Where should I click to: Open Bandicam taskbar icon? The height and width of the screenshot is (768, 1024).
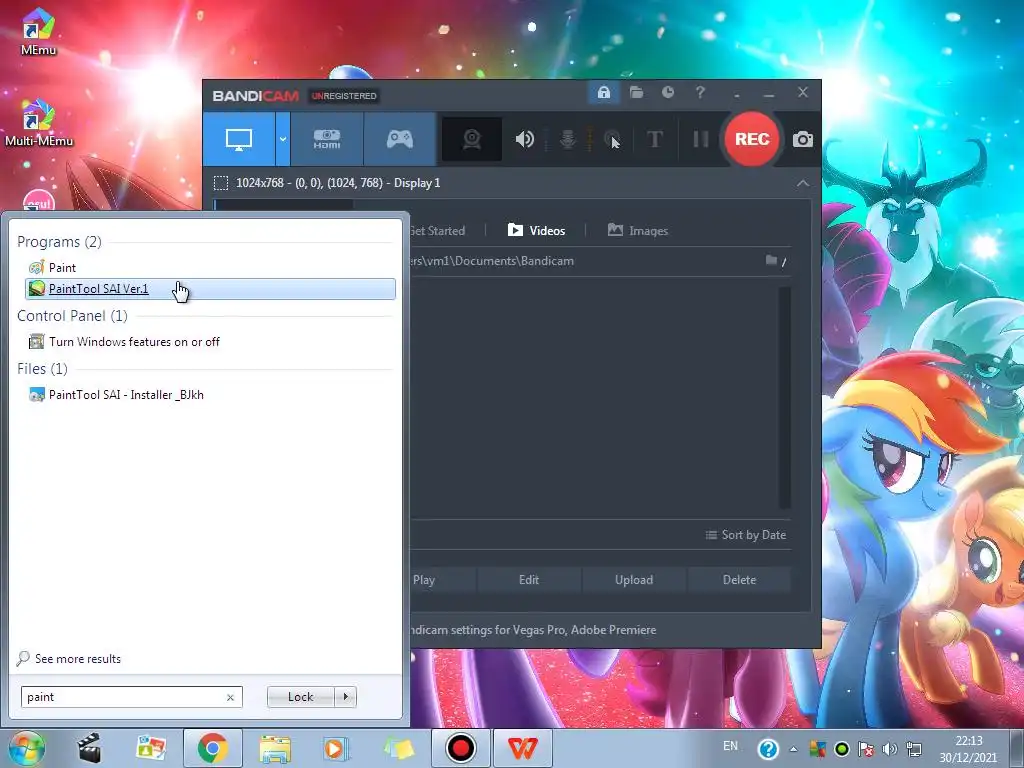click(460, 748)
